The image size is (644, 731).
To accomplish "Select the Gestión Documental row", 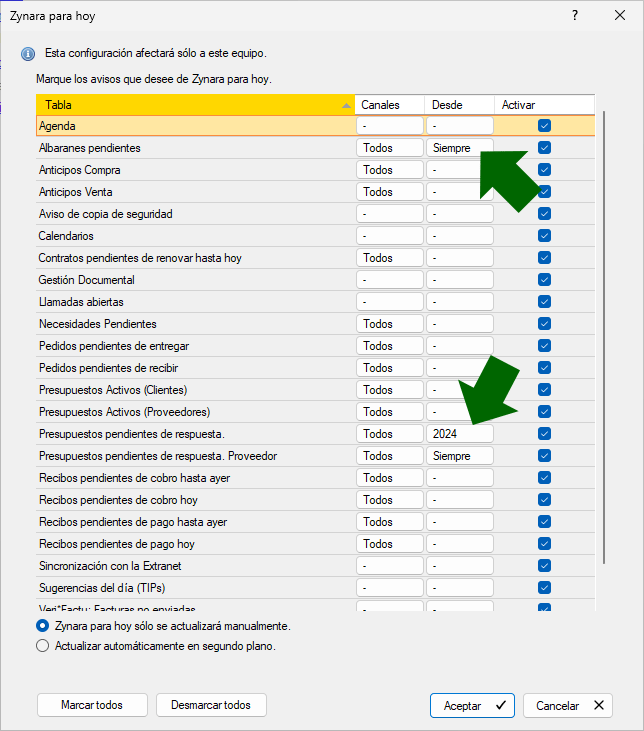I will [190, 280].
